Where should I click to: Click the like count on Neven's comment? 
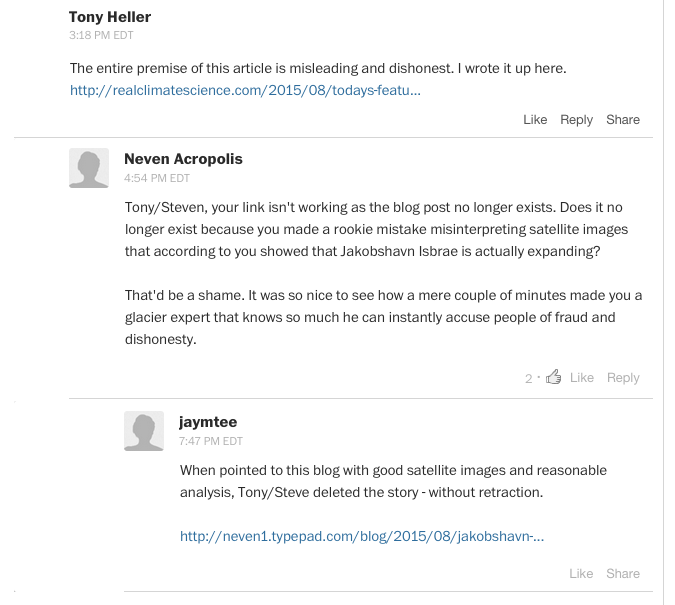pos(529,378)
